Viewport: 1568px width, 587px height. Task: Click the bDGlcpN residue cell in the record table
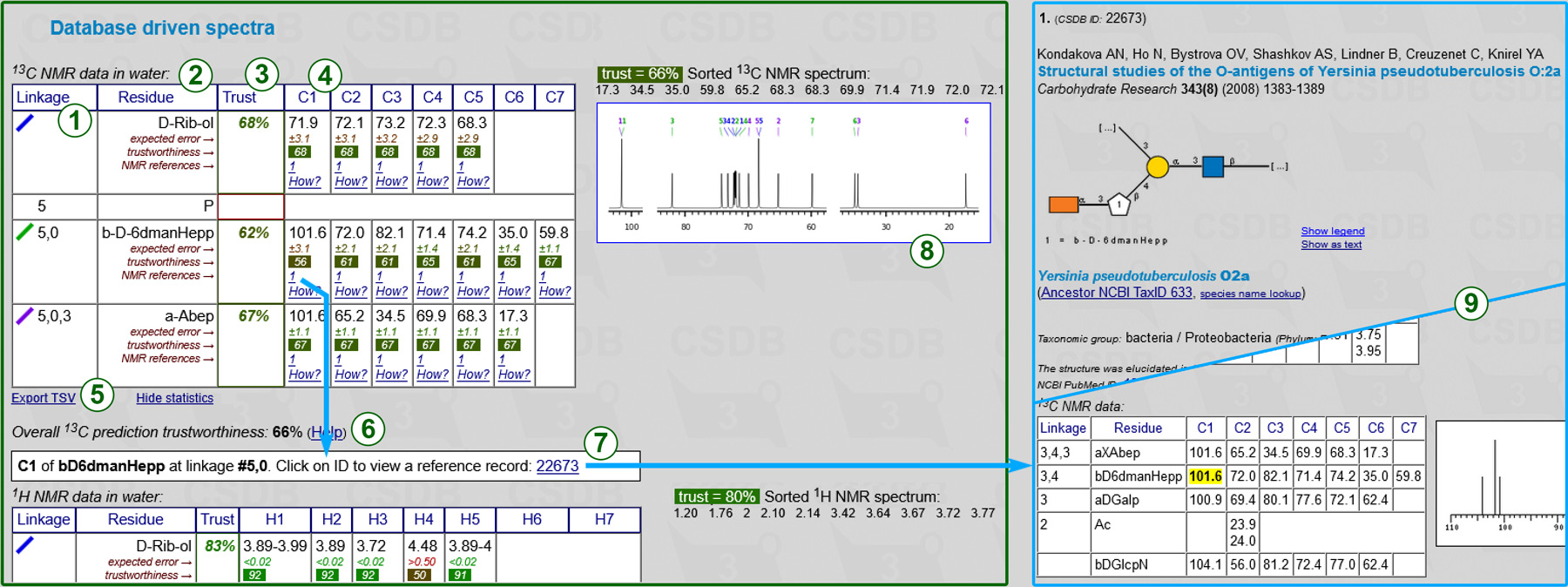pos(1138,564)
